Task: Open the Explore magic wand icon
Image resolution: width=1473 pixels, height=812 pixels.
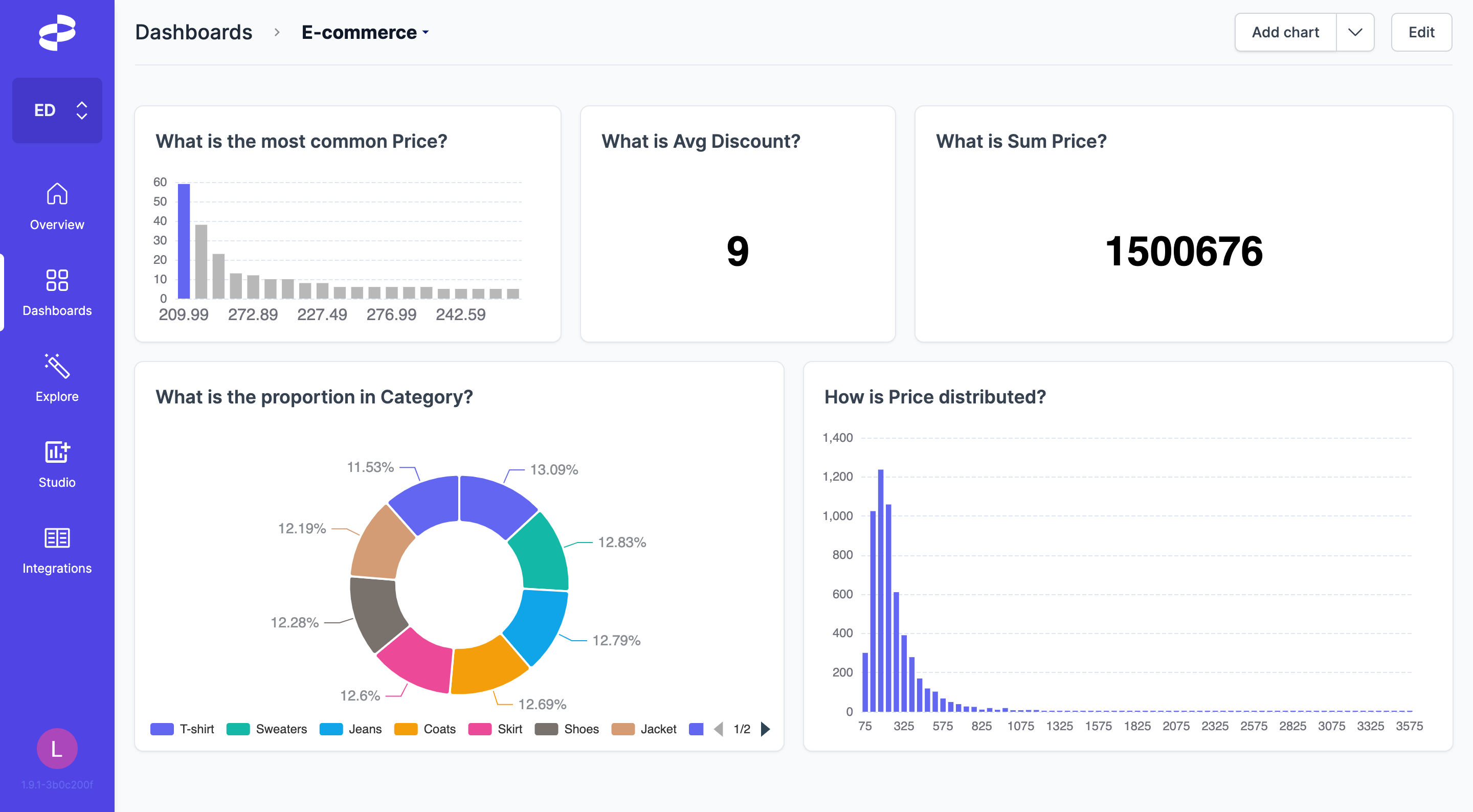Action: coord(57,366)
